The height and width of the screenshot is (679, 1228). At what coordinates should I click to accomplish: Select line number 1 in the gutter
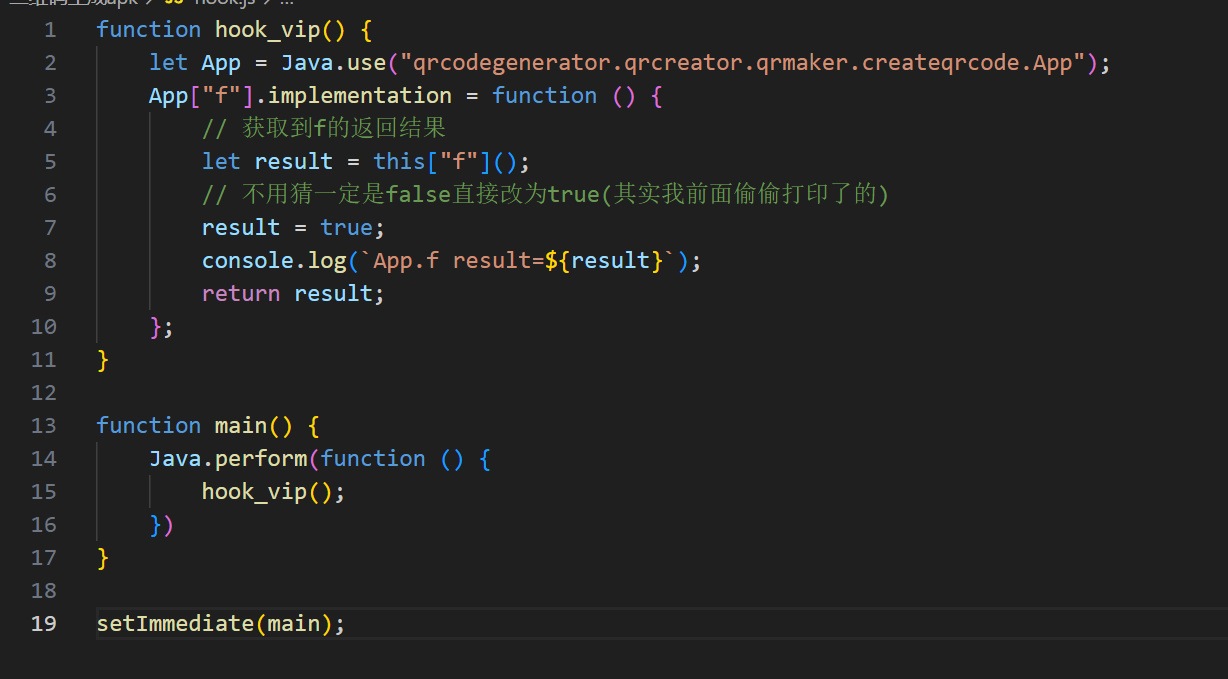click(x=50, y=30)
